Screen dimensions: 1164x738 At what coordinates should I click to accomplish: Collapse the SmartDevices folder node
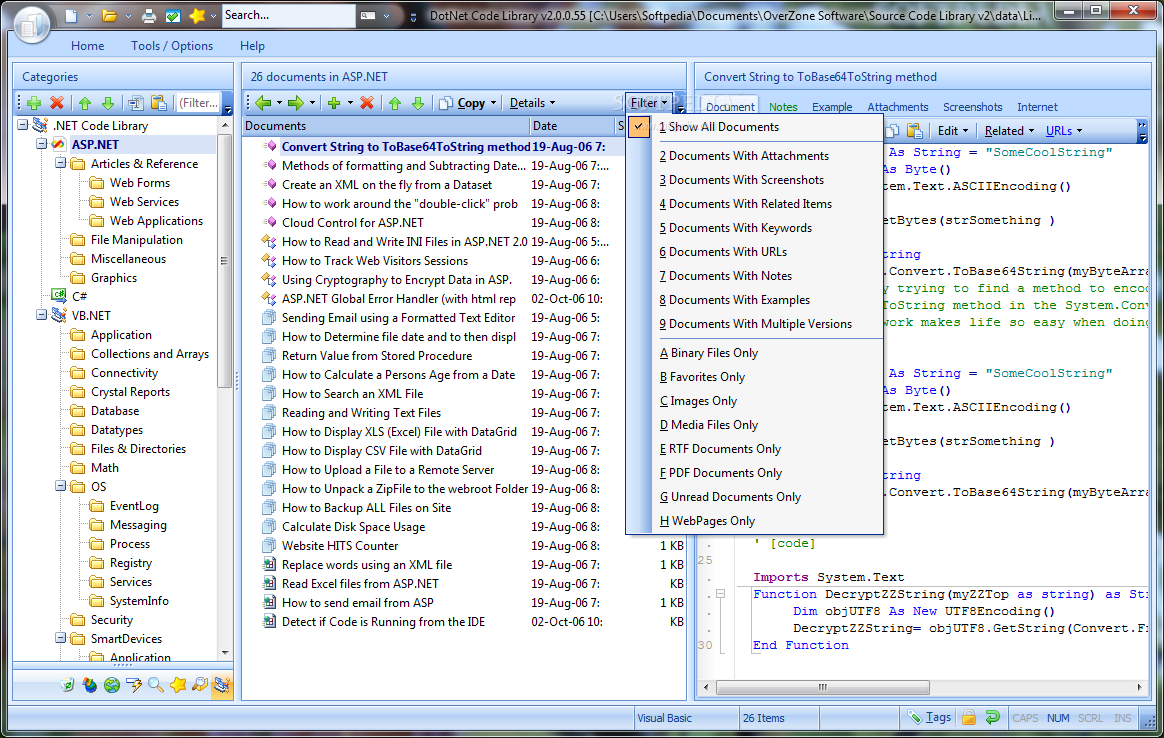pos(61,639)
